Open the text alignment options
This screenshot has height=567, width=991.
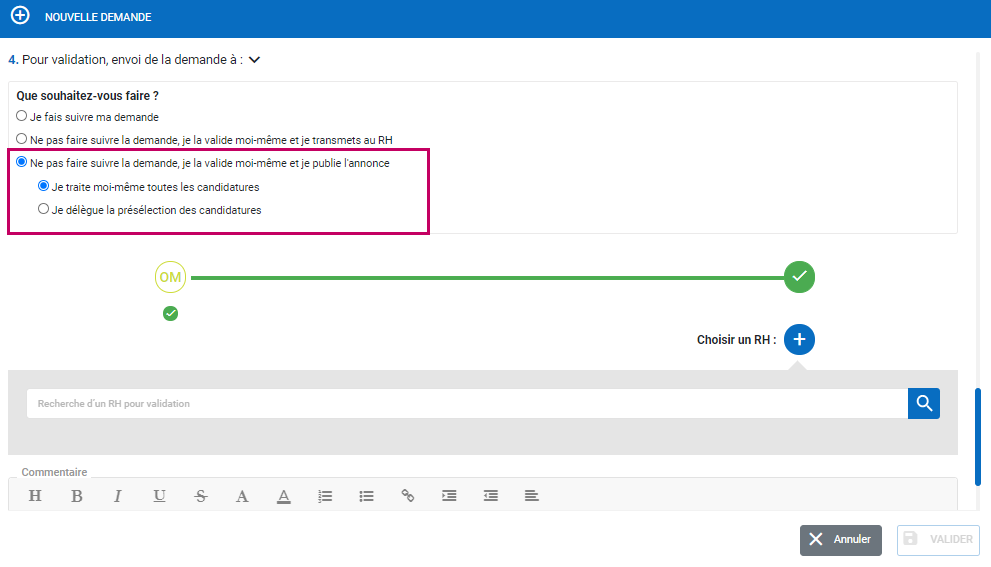[x=531, y=496]
